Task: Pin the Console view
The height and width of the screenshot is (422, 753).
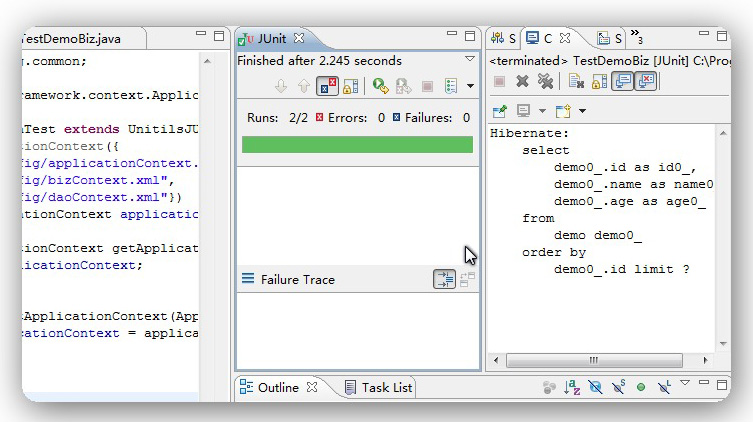Action: (x=499, y=110)
